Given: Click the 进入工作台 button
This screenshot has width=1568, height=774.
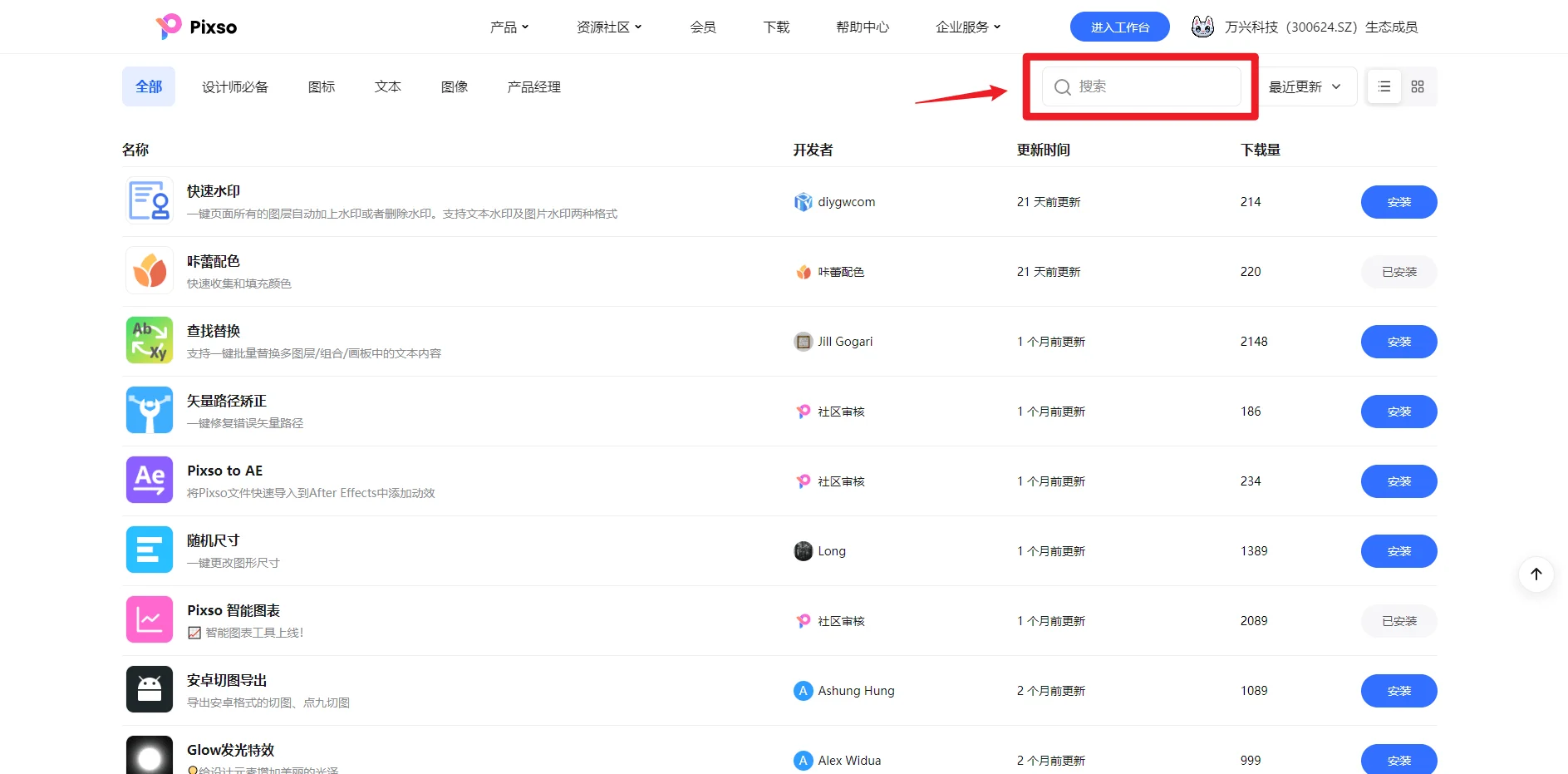Looking at the screenshot, I should pyautogui.click(x=1119, y=26).
